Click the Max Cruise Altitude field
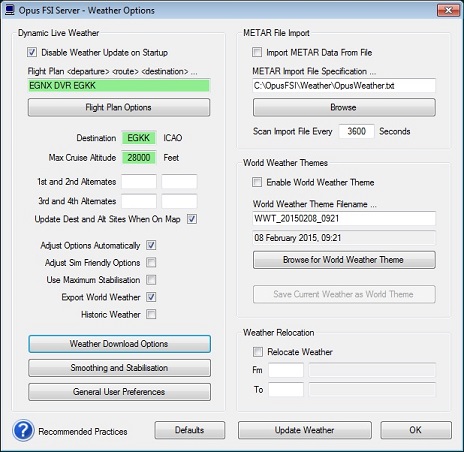This screenshot has width=464, height=452. [139, 158]
